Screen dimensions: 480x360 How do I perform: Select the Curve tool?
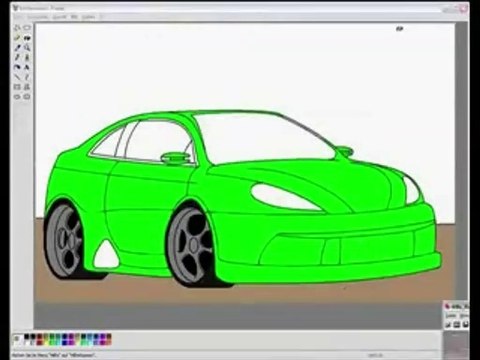tap(27, 77)
